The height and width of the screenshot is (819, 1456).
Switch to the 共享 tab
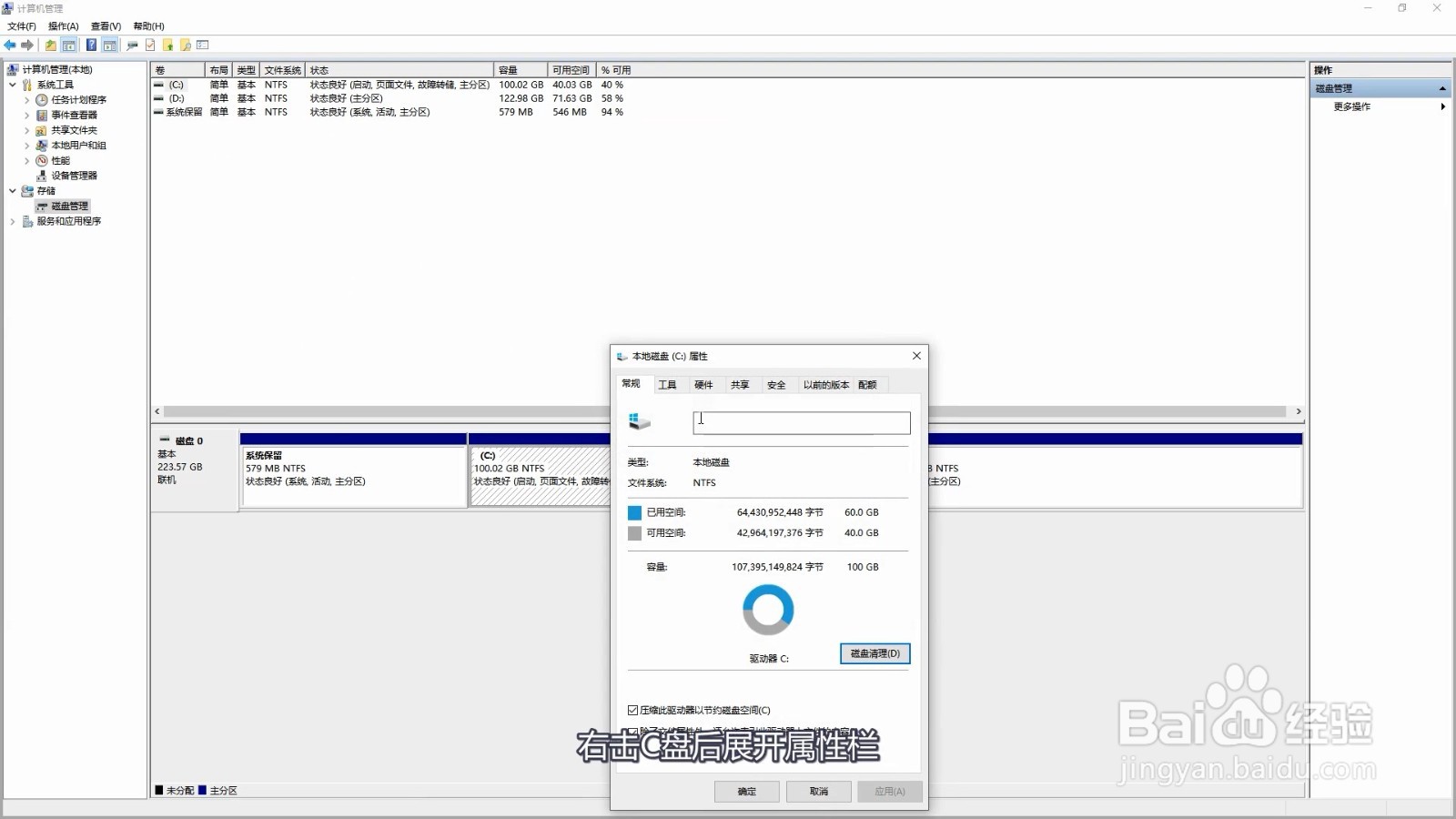point(741,385)
